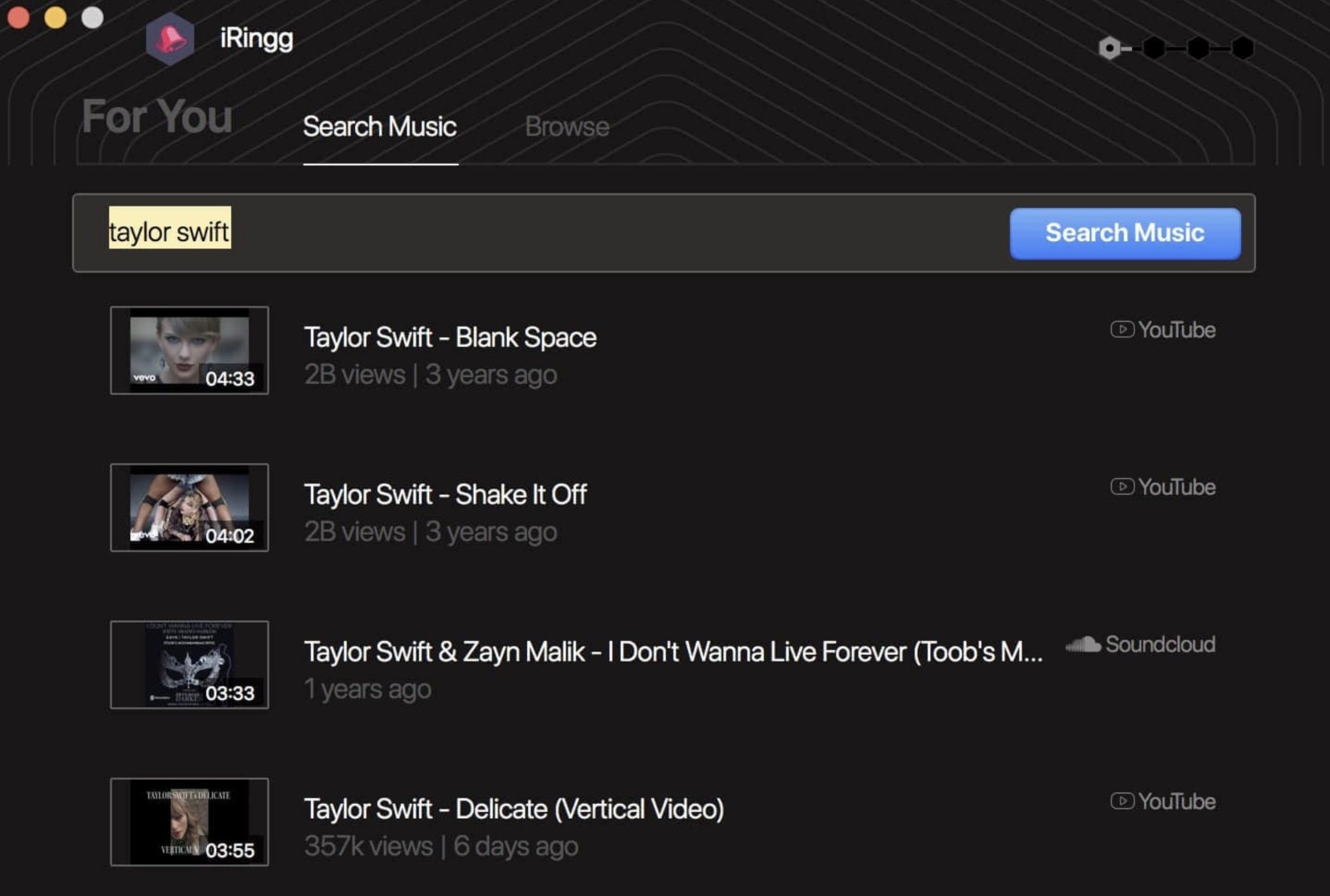
Task: Click the 04:33 duration badge
Action: pyautogui.click(x=230, y=378)
